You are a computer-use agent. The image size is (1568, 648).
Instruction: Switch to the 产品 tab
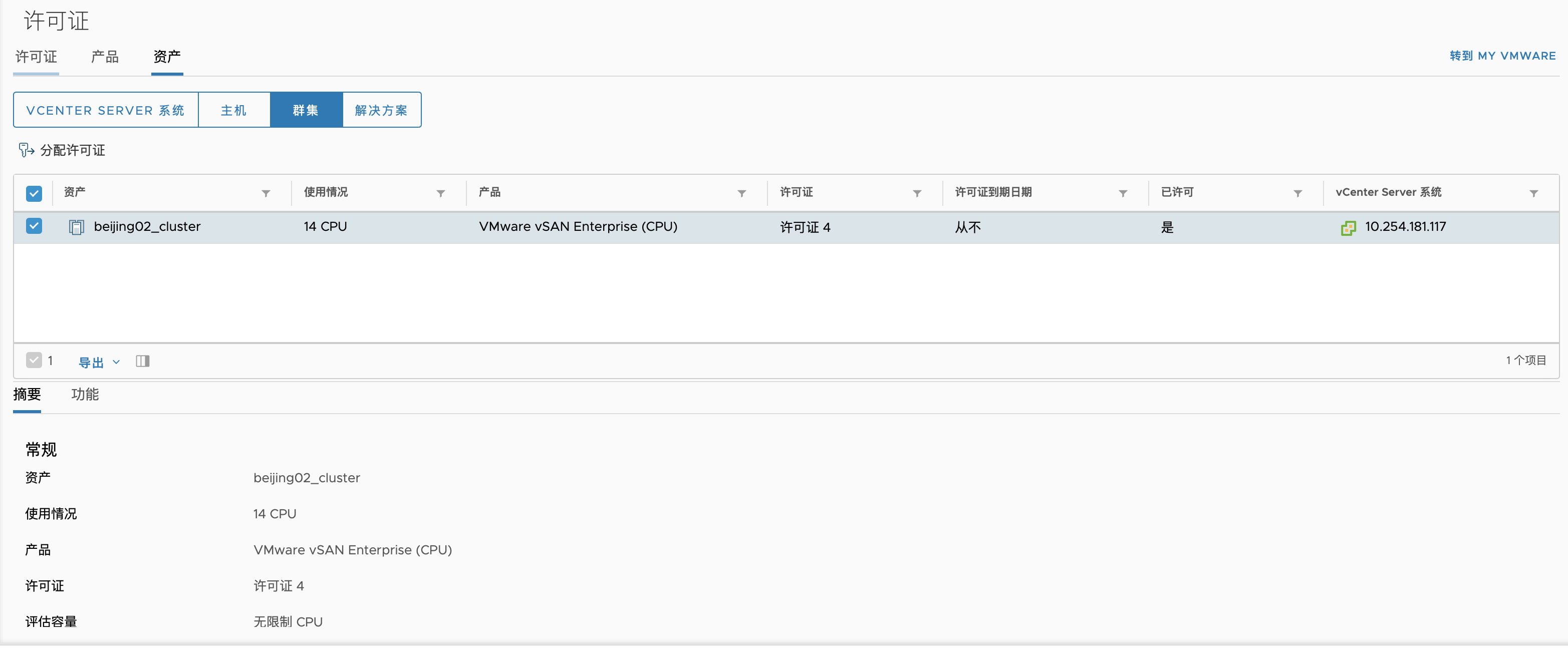coord(105,57)
